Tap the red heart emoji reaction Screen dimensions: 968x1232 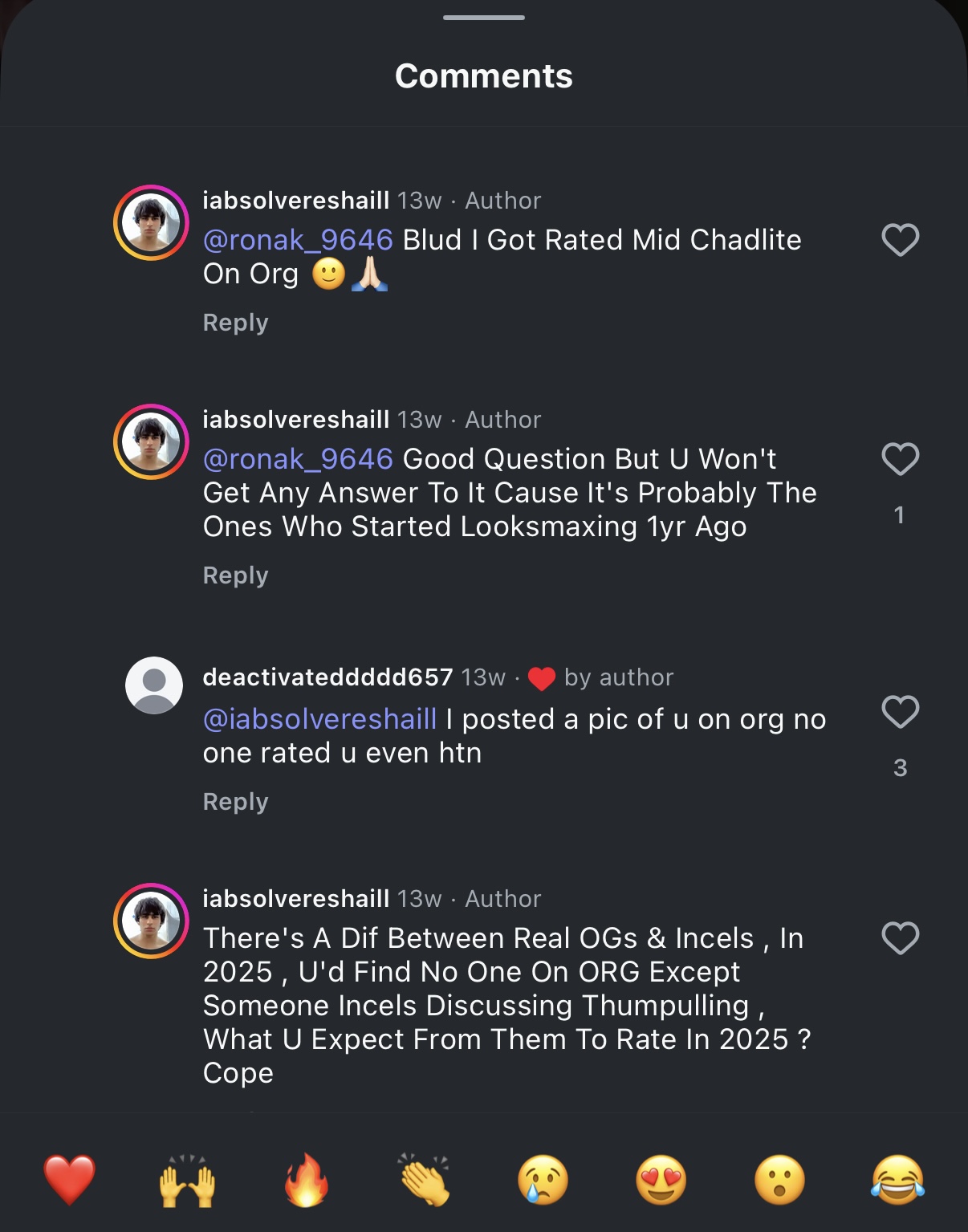(x=70, y=1180)
